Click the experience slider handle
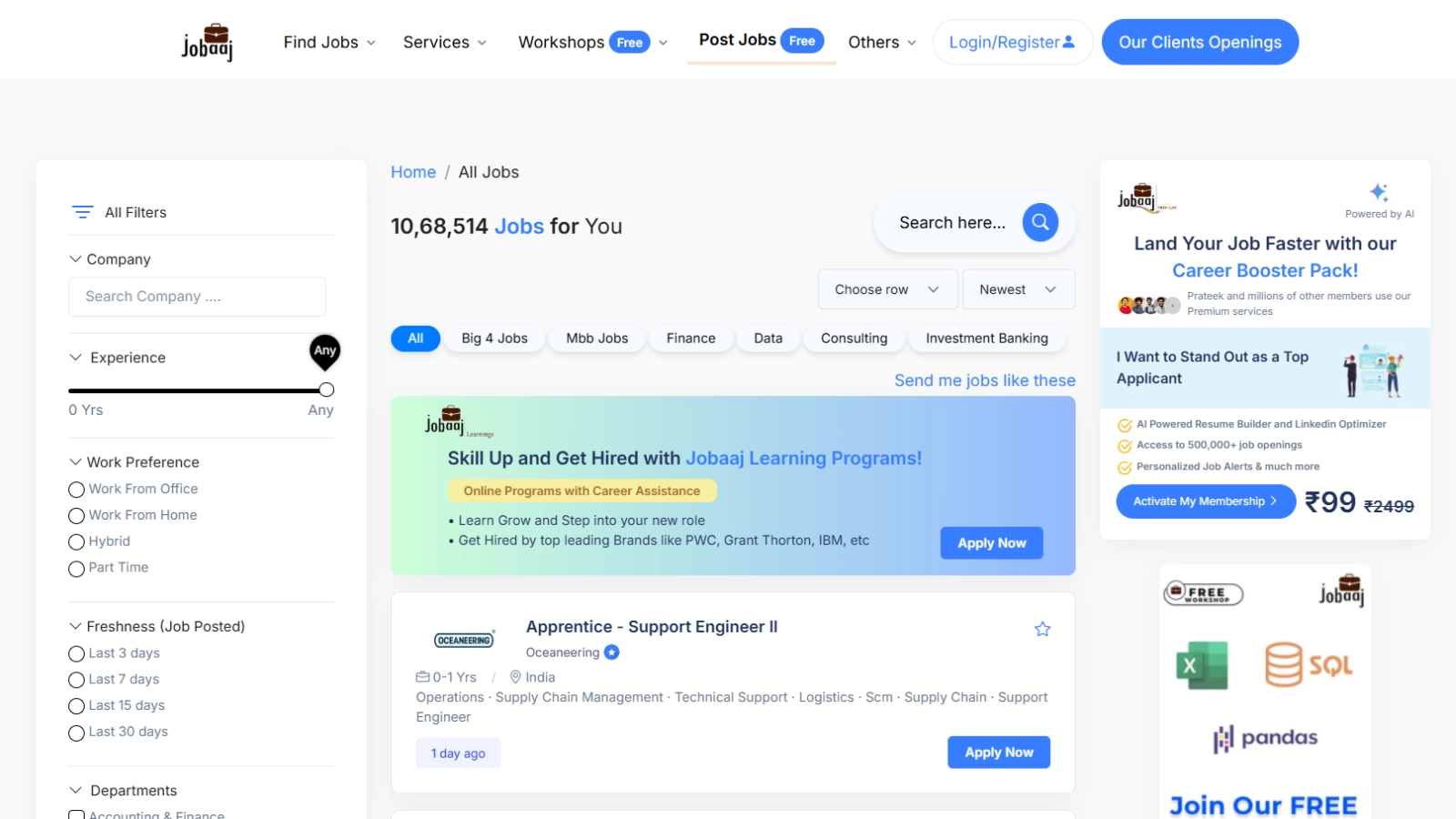 (x=327, y=389)
